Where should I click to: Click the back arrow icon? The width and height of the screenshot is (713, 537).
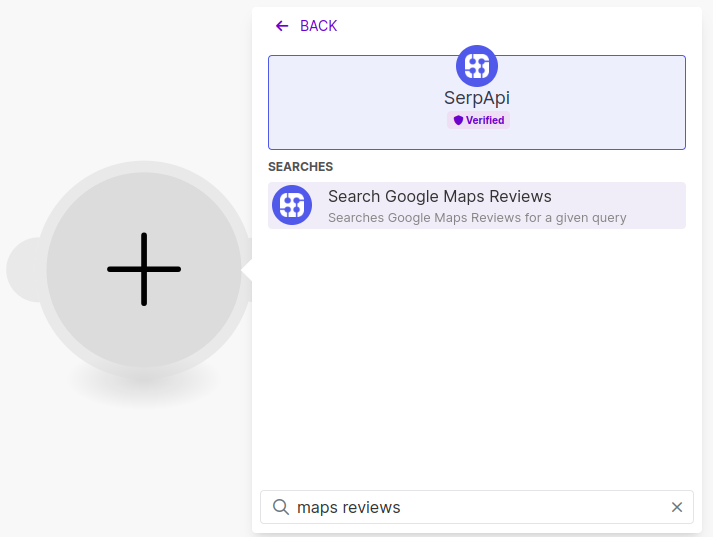[282, 26]
